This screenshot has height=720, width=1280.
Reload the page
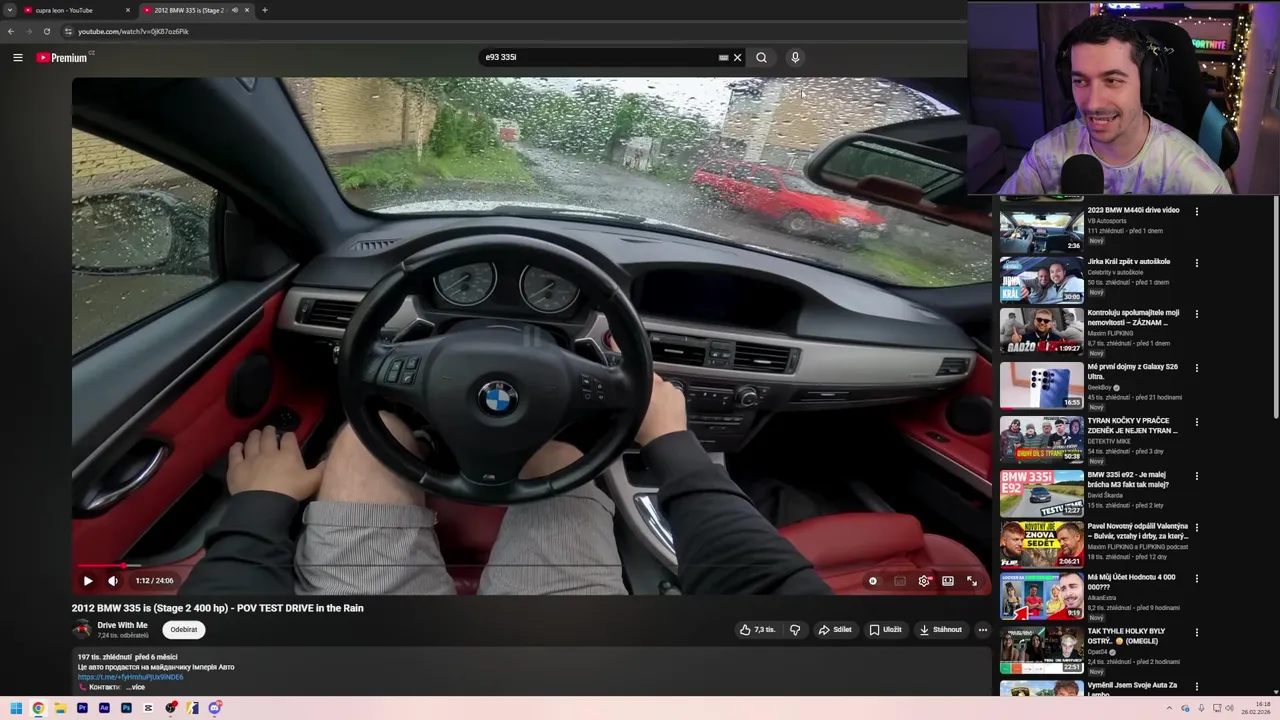click(46, 31)
